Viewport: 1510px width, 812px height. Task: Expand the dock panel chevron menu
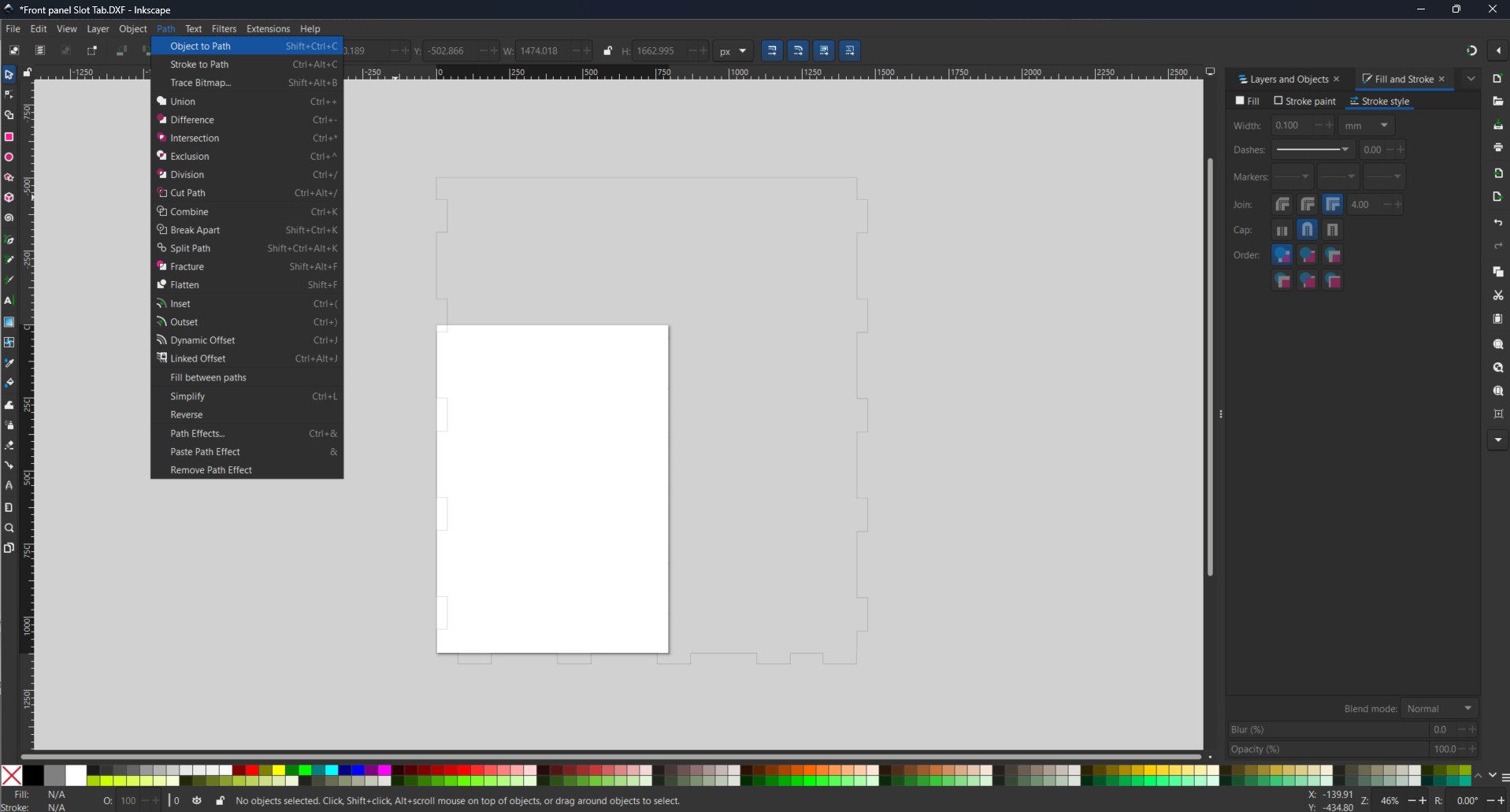tap(1471, 79)
